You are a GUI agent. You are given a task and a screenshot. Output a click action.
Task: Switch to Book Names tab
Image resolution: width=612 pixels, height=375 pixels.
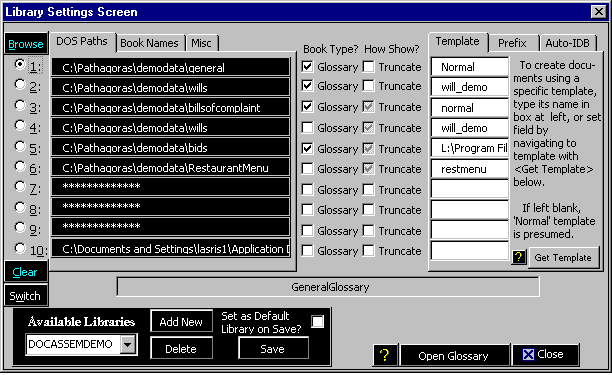[x=149, y=43]
